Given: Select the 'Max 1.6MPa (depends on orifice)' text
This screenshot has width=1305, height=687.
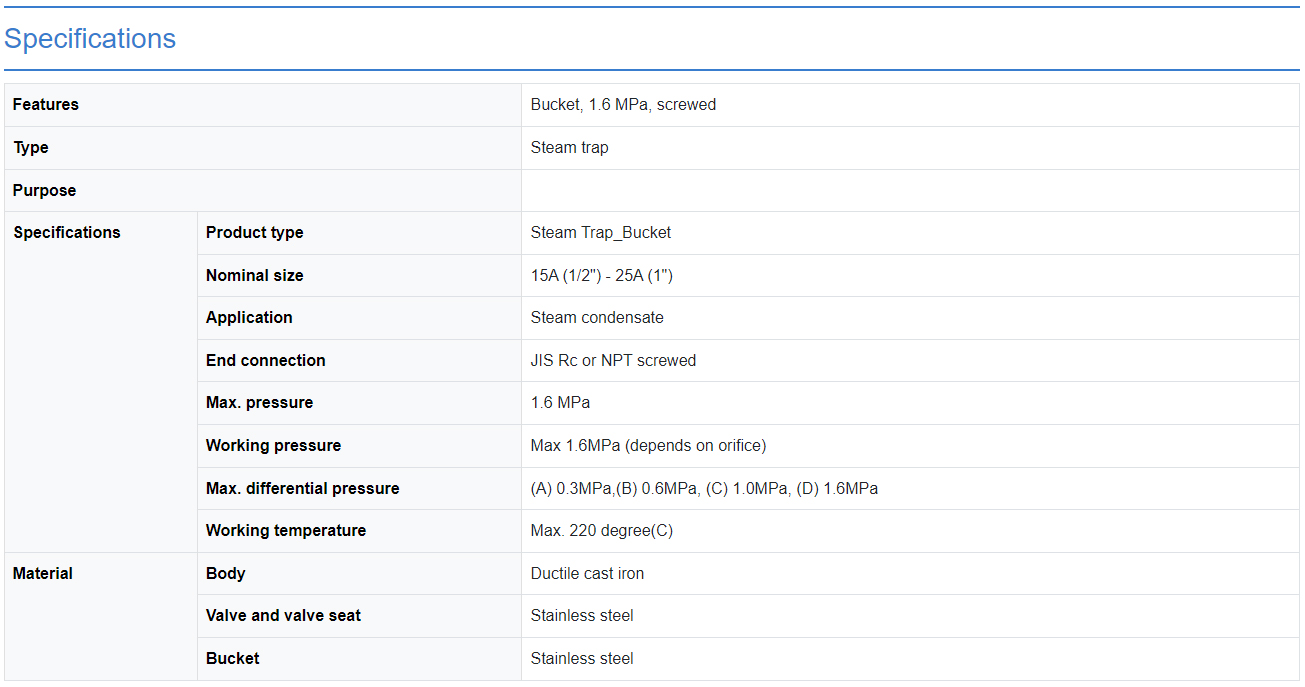Looking at the screenshot, I should (648, 446).
